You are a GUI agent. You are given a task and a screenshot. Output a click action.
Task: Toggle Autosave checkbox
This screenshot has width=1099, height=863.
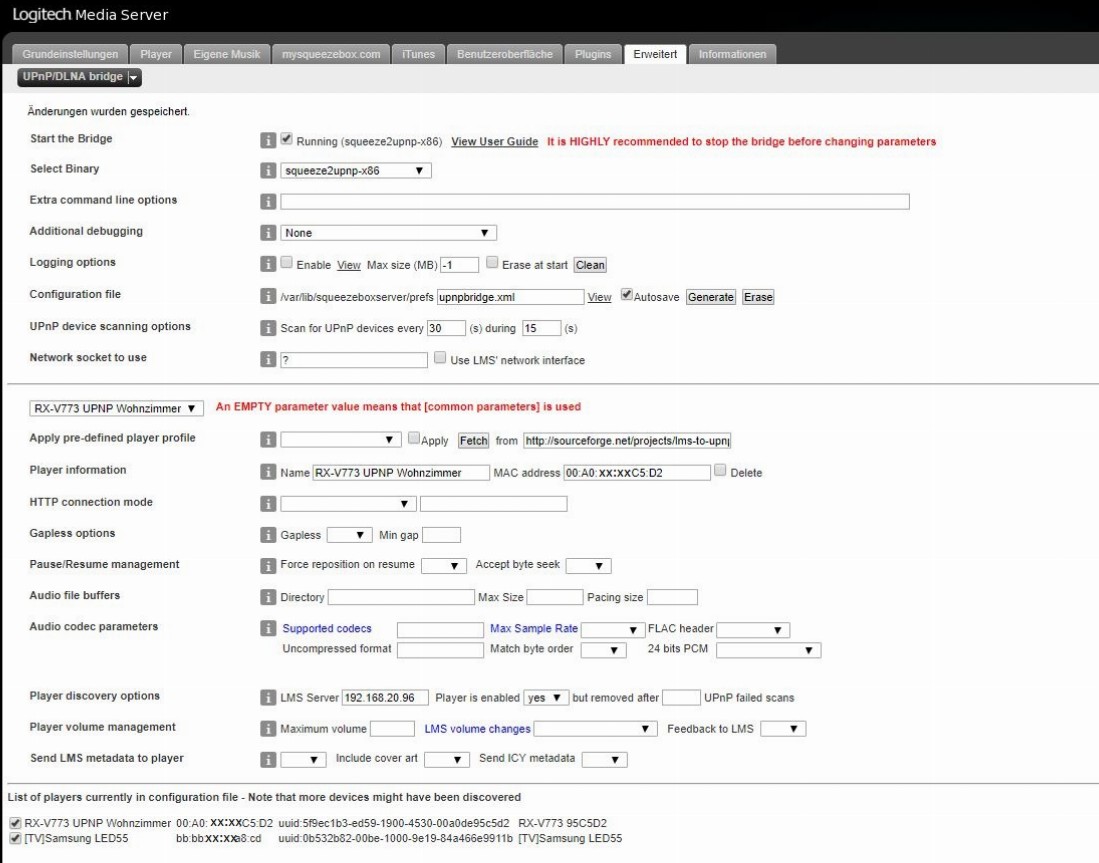click(627, 294)
